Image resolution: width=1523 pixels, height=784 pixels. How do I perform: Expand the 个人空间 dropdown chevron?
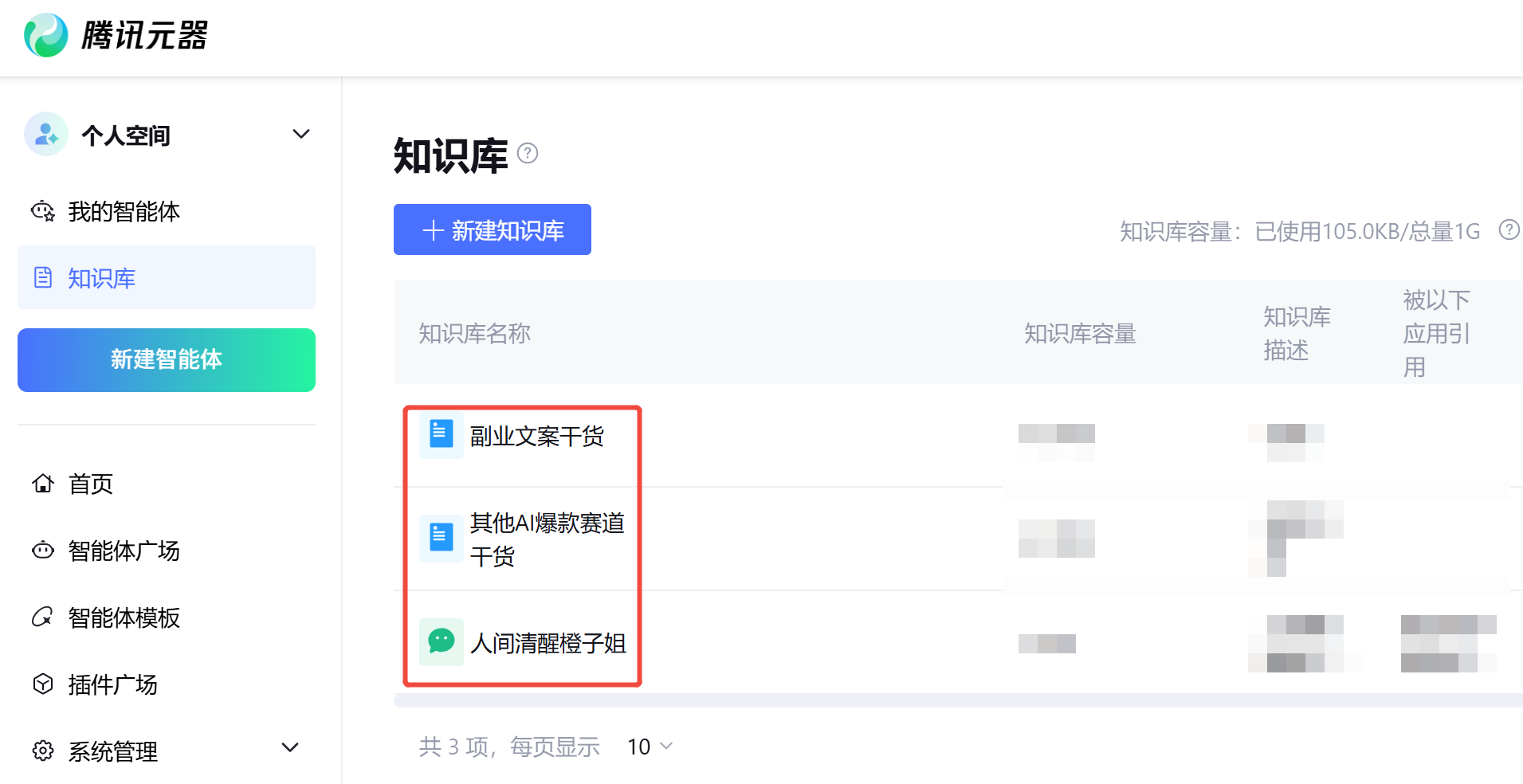(x=300, y=134)
